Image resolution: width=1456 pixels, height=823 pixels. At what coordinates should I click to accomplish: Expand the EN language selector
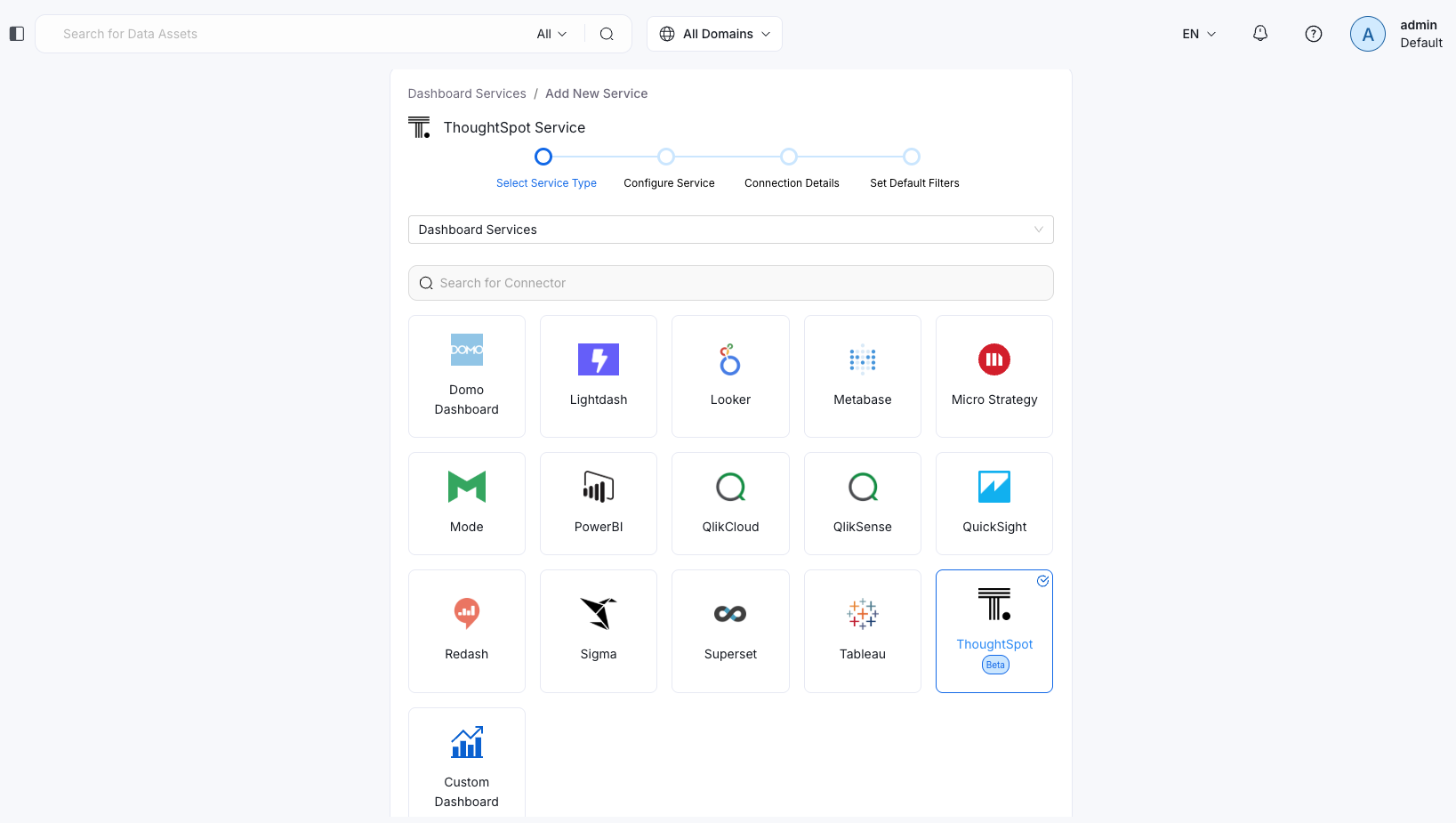1198,34
